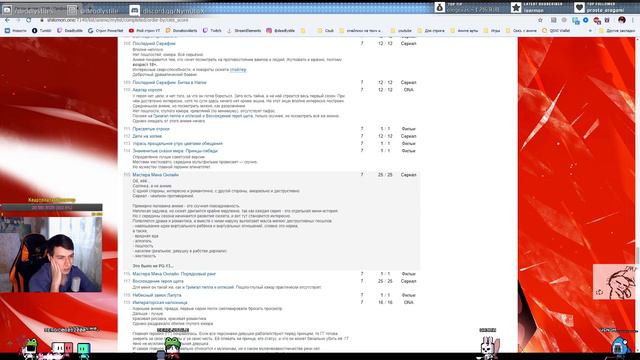The width and height of the screenshot is (640, 360).
Task: Click the streamer webcam overlay
Action: pyautogui.click(x=51, y=254)
